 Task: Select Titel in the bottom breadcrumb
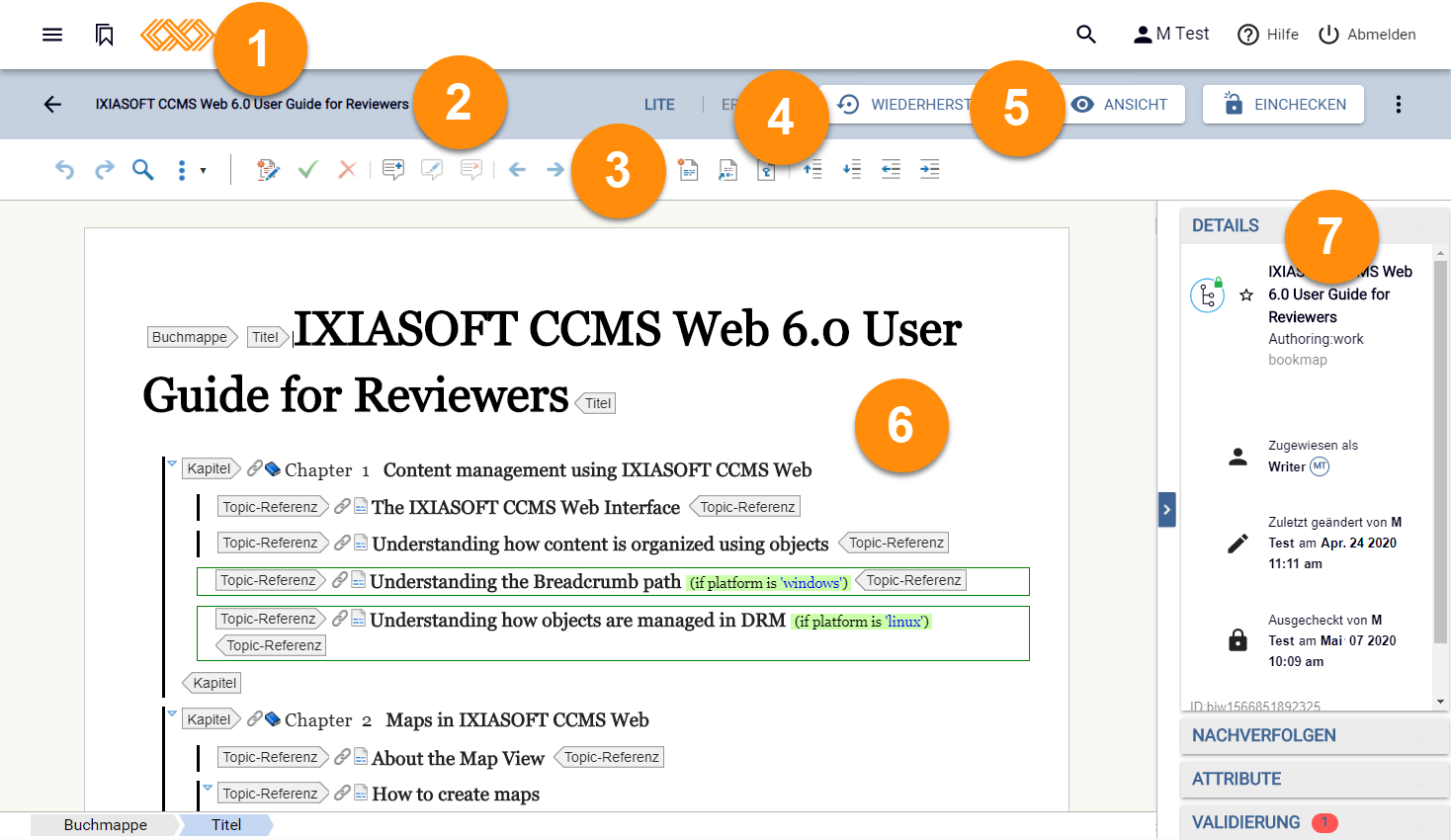pos(226,825)
